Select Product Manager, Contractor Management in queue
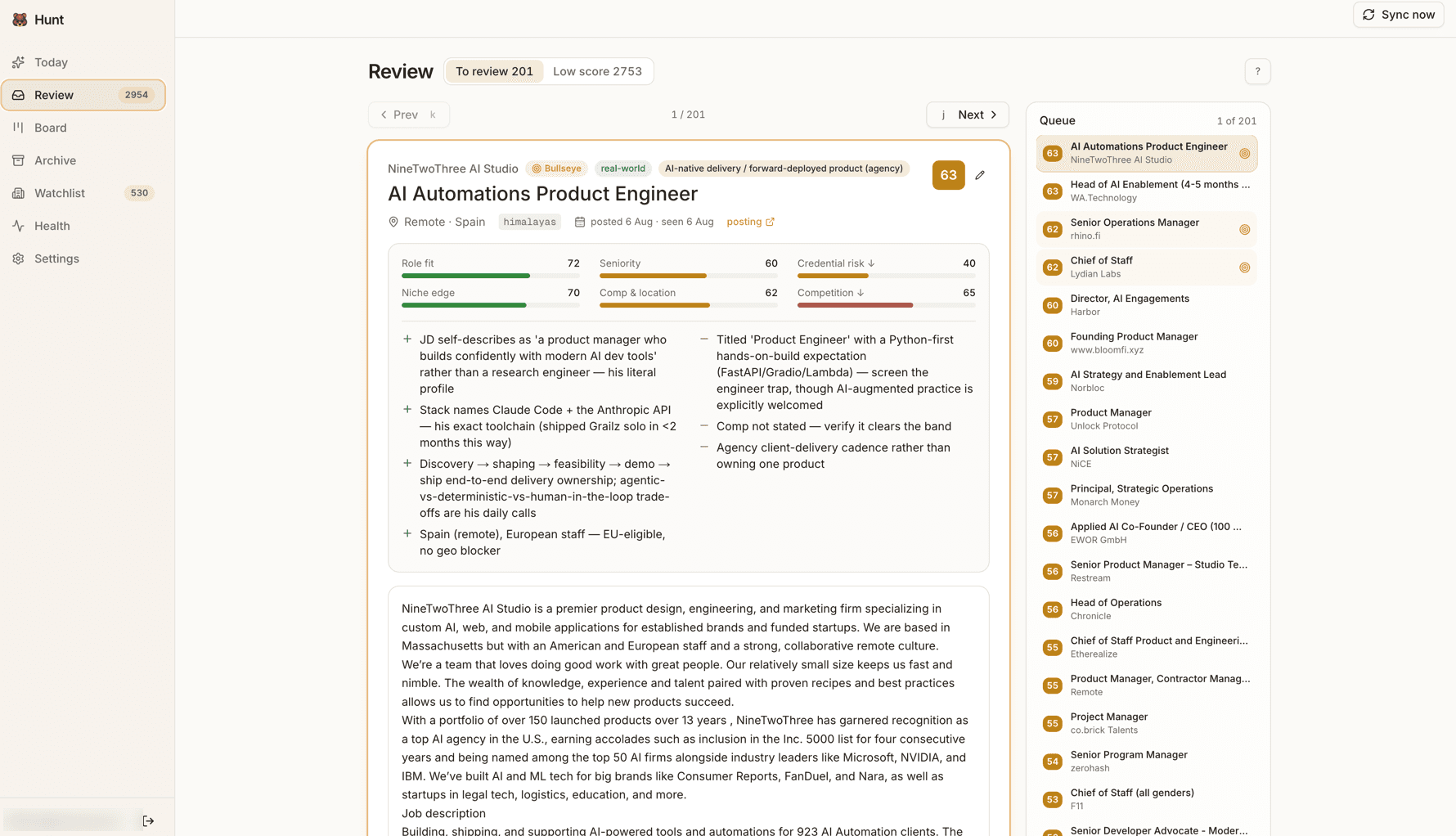1456x836 pixels. (1147, 685)
